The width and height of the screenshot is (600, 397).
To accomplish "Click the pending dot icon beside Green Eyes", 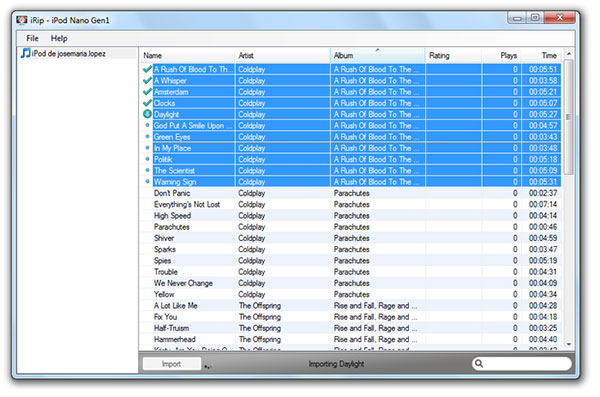I will pos(147,136).
